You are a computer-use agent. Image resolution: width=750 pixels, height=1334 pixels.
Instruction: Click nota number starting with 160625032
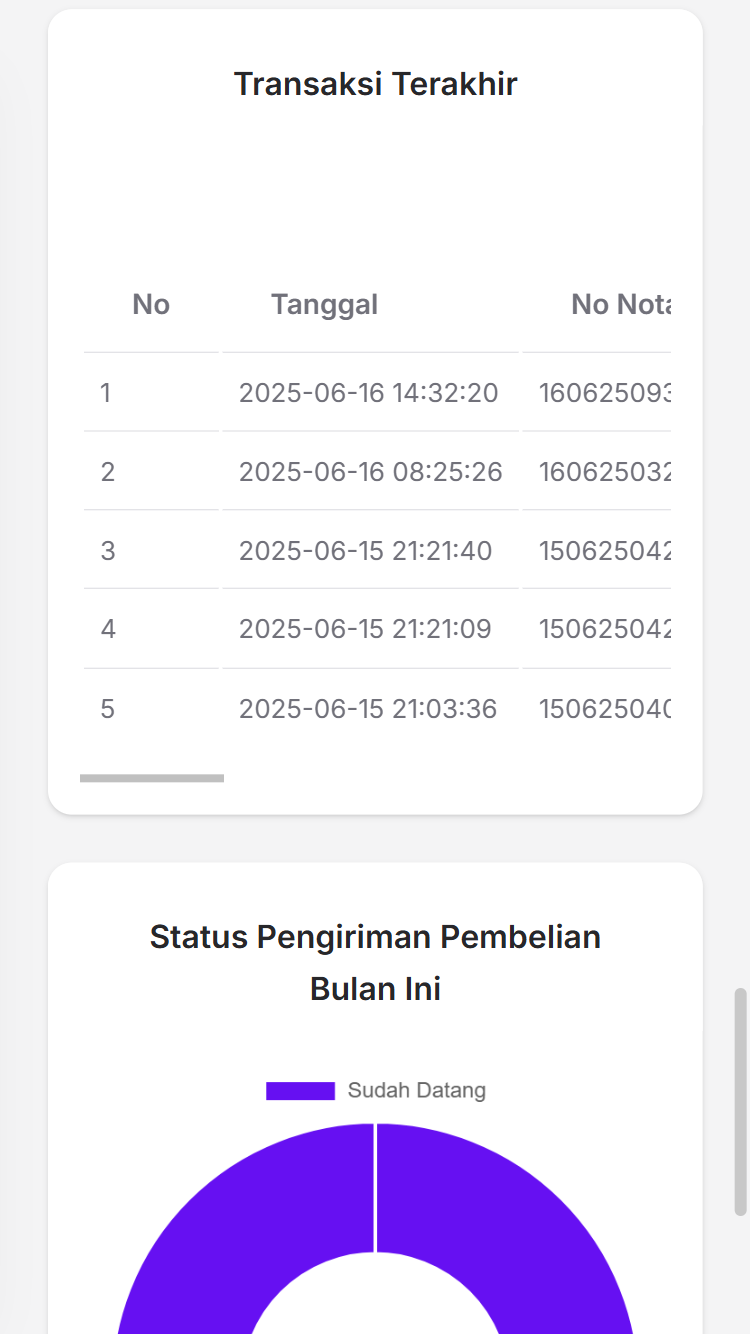[x=604, y=472]
